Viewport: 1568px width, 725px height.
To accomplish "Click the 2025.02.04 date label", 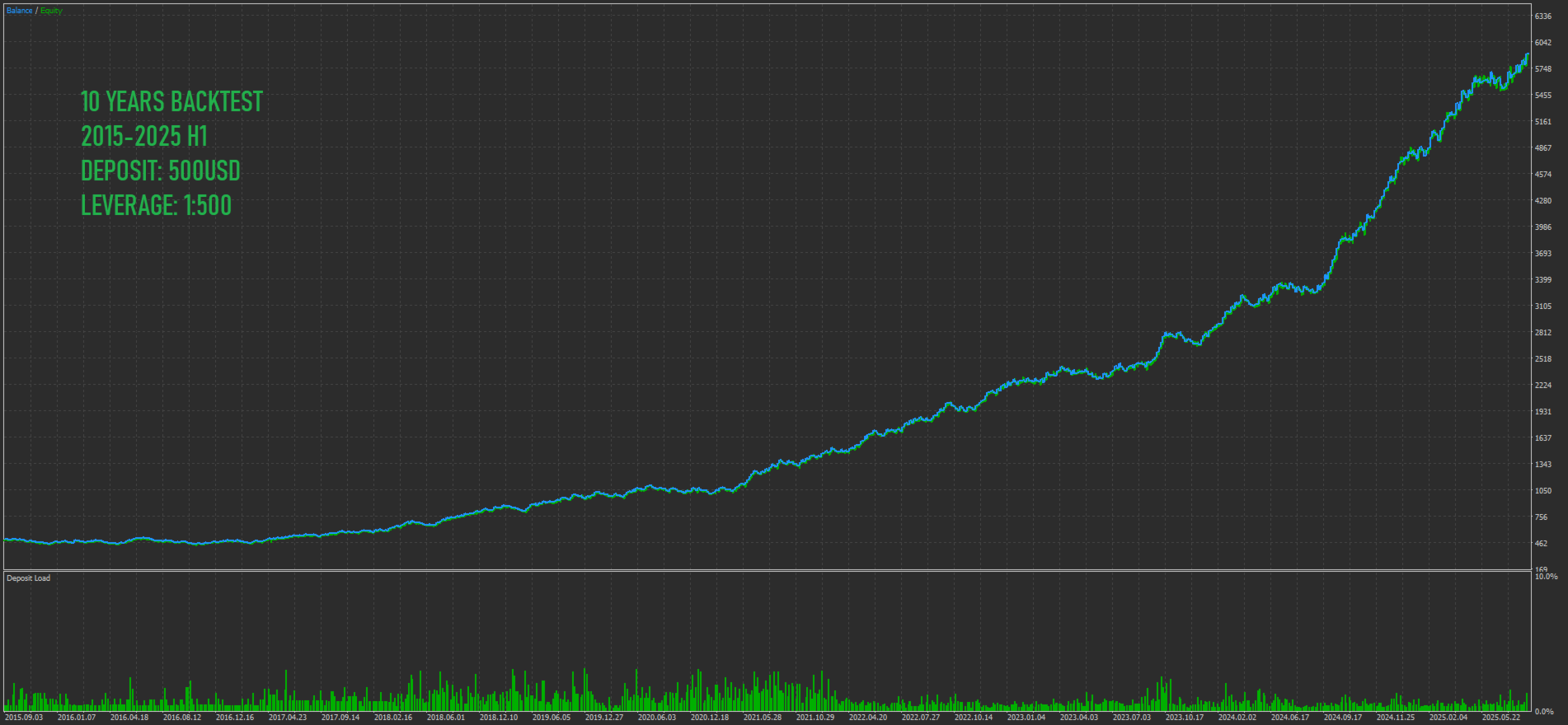I will pos(1448,718).
